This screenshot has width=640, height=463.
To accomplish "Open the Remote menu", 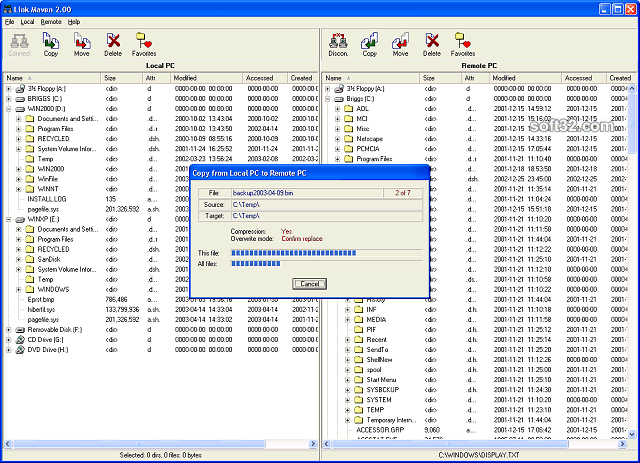I will (x=51, y=22).
